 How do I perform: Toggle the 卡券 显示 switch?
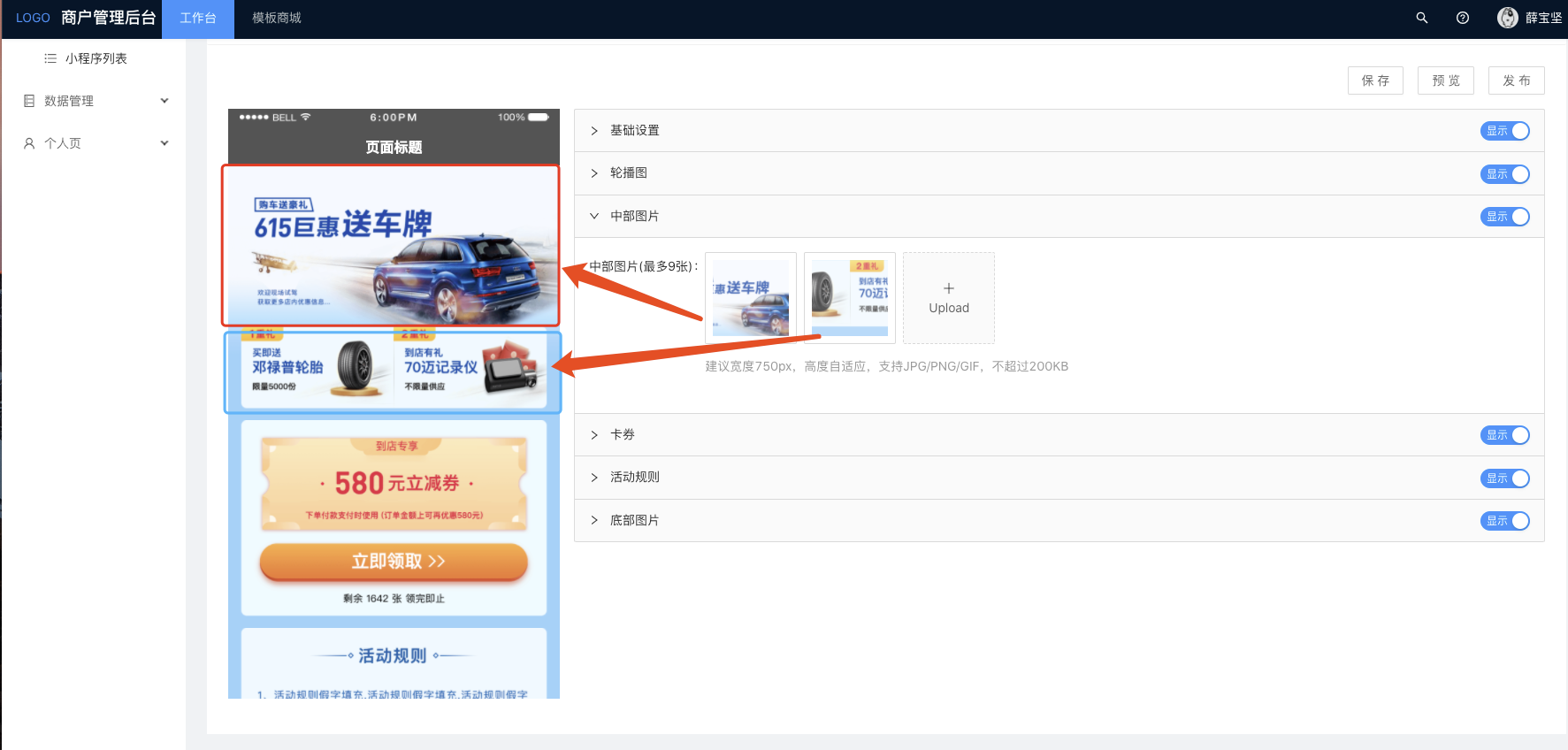coord(1505,435)
